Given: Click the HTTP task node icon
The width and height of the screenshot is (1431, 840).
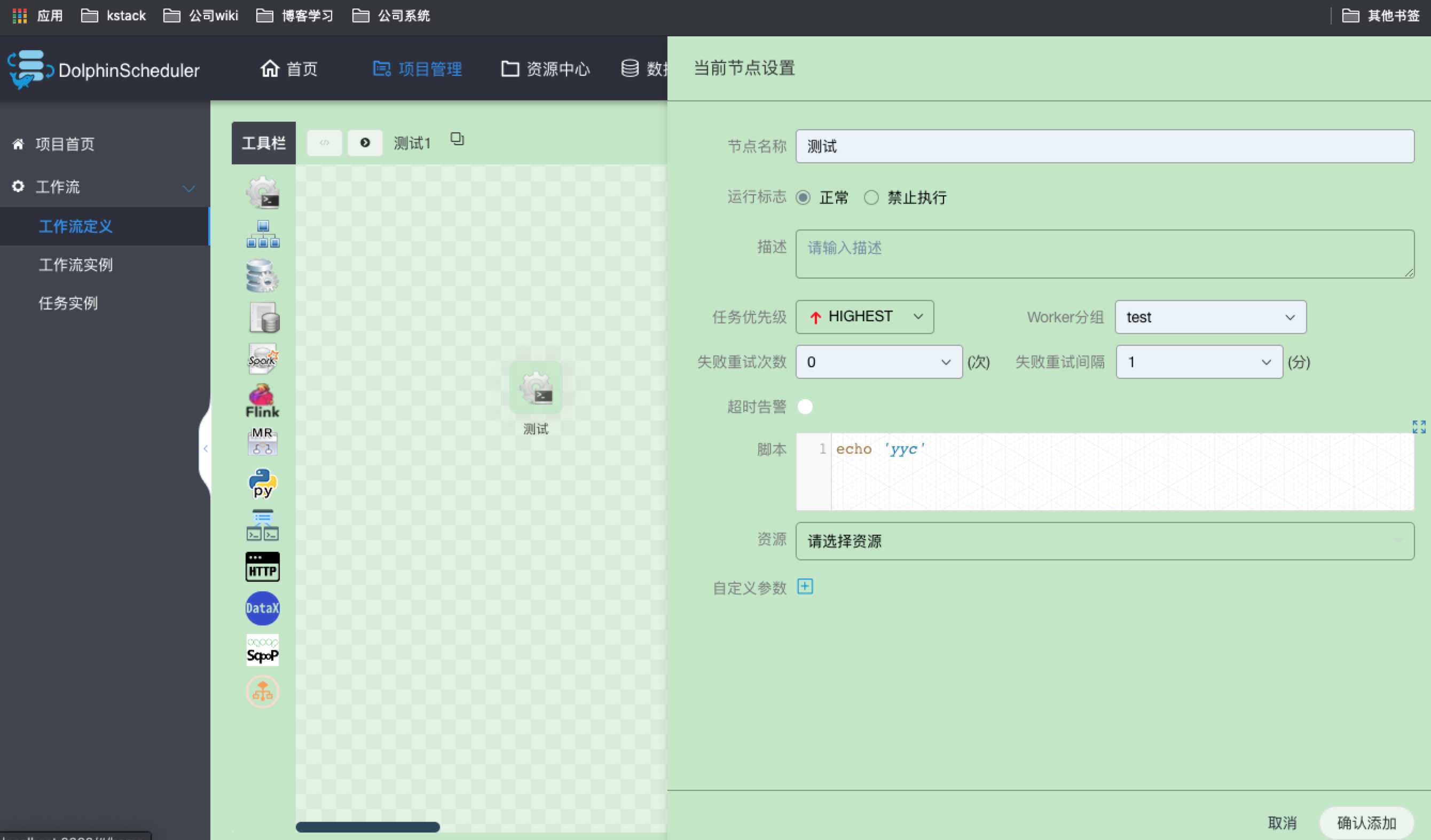Looking at the screenshot, I should [x=262, y=566].
